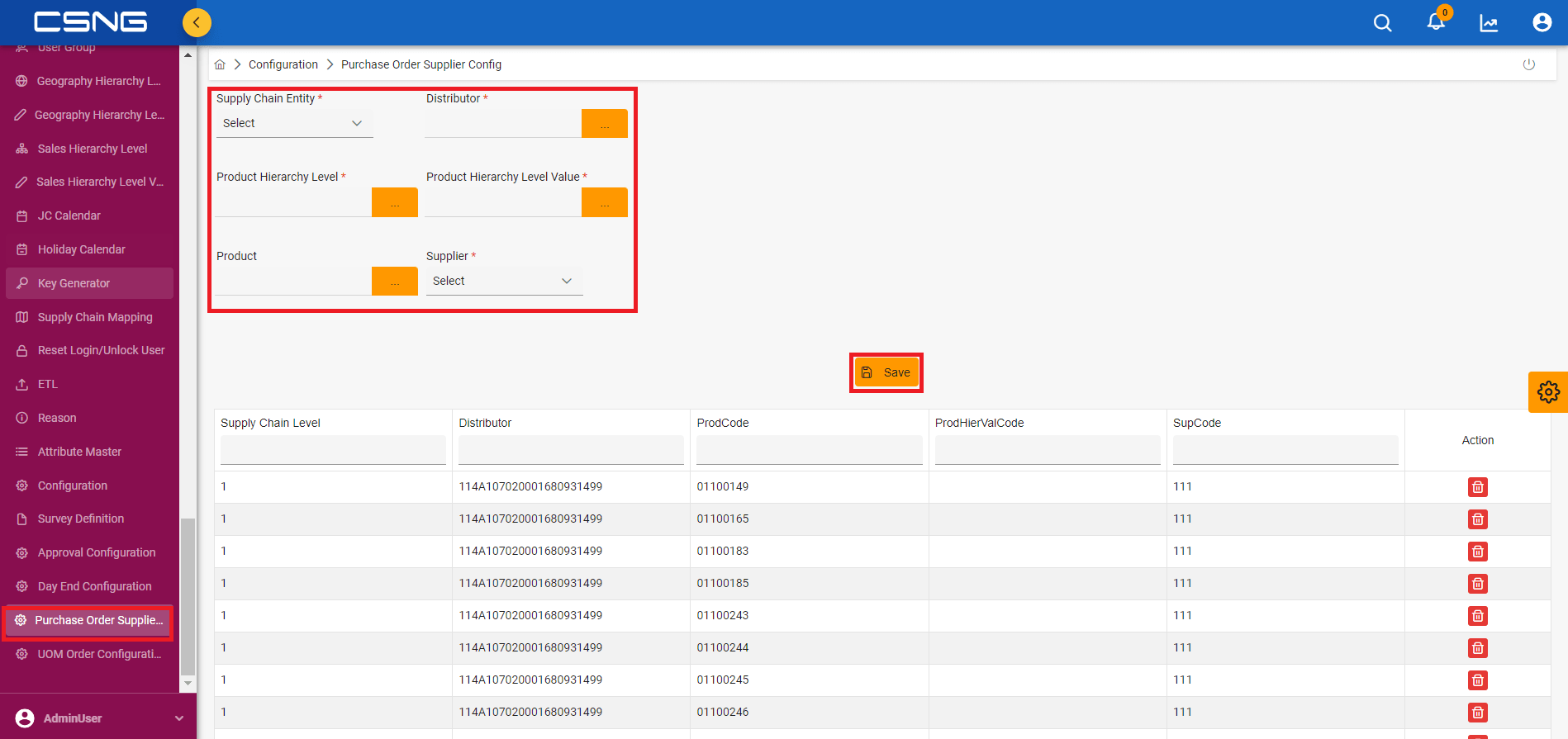1568x739 pixels.
Task: Open the Distributor lookup button
Action: point(605,124)
